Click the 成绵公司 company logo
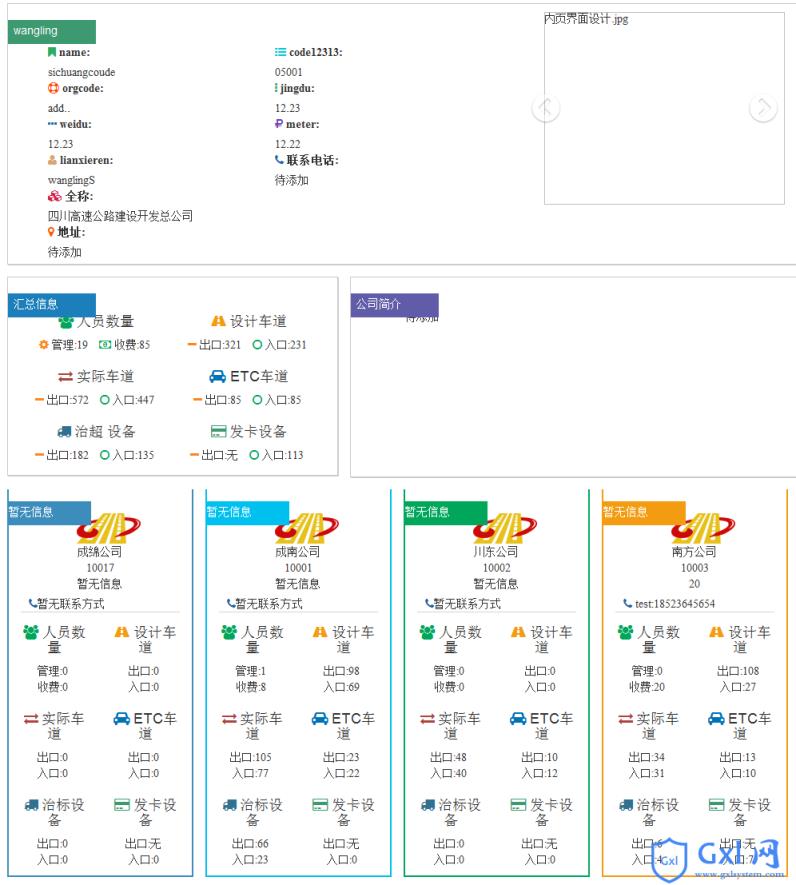Image resolution: width=796 pixels, height=885 pixels. coord(109,527)
